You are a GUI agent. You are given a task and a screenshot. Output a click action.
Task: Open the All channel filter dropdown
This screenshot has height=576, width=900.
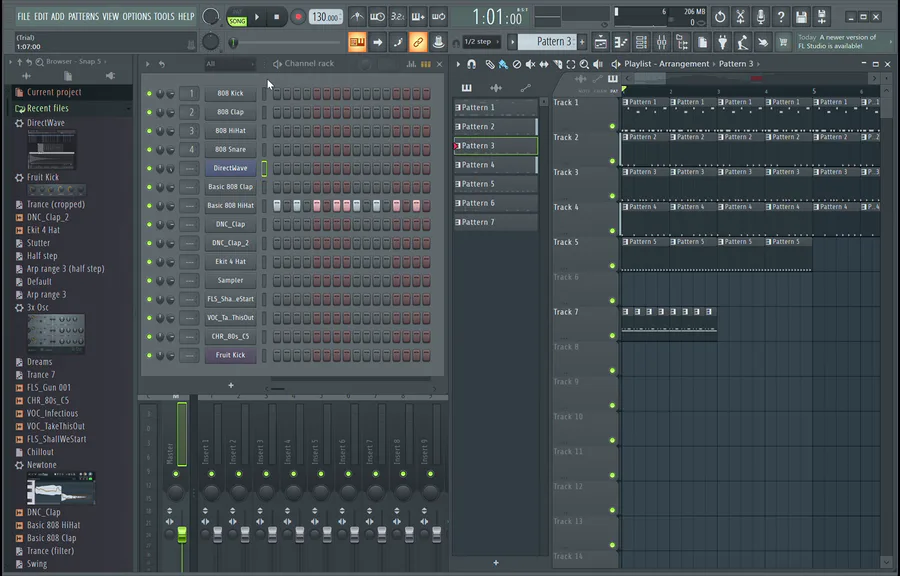click(x=230, y=64)
